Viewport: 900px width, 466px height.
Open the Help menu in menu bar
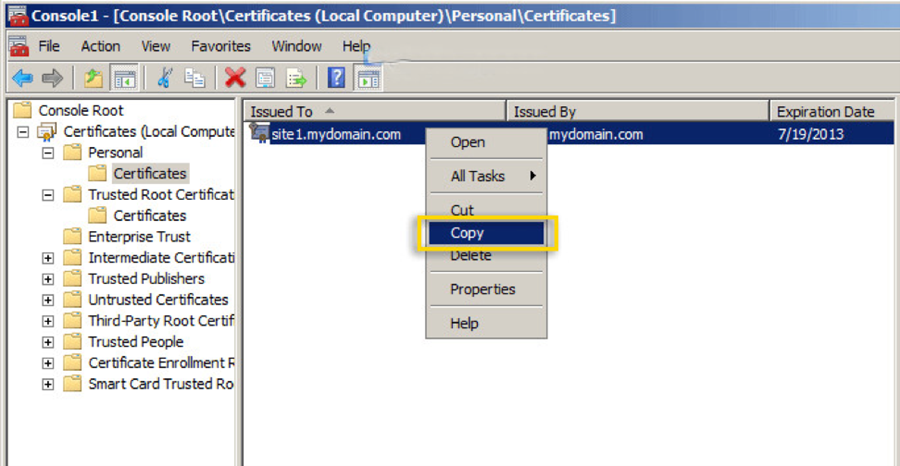click(356, 46)
